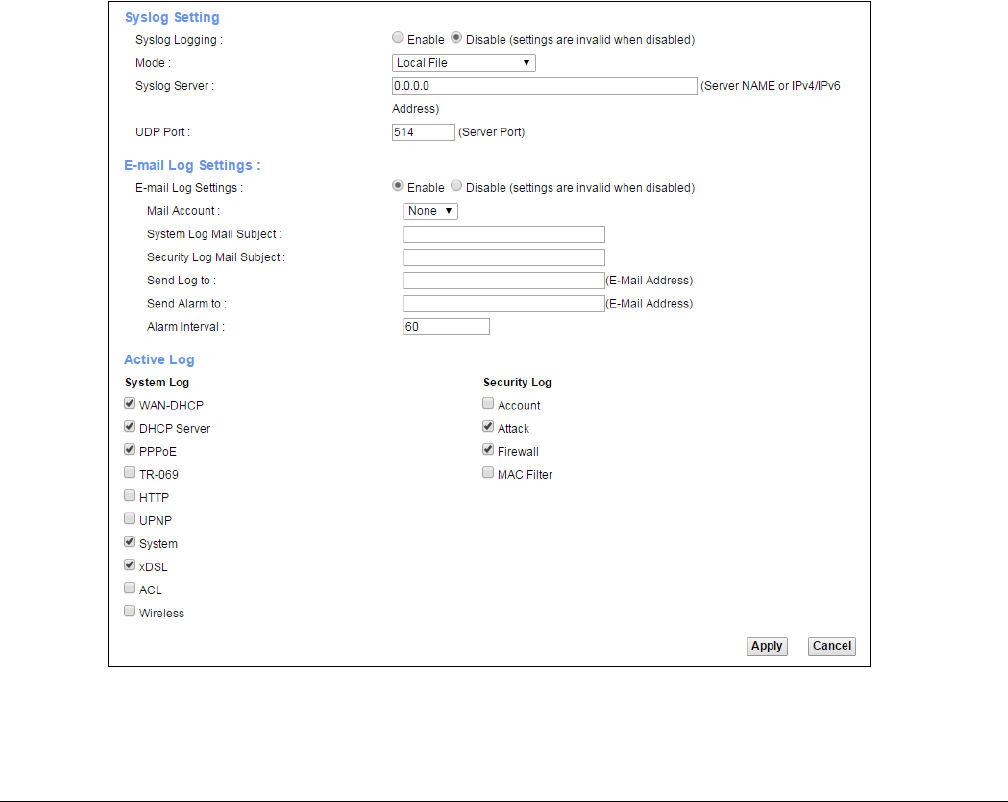Check the MAC Filter checkbox

tap(489, 473)
